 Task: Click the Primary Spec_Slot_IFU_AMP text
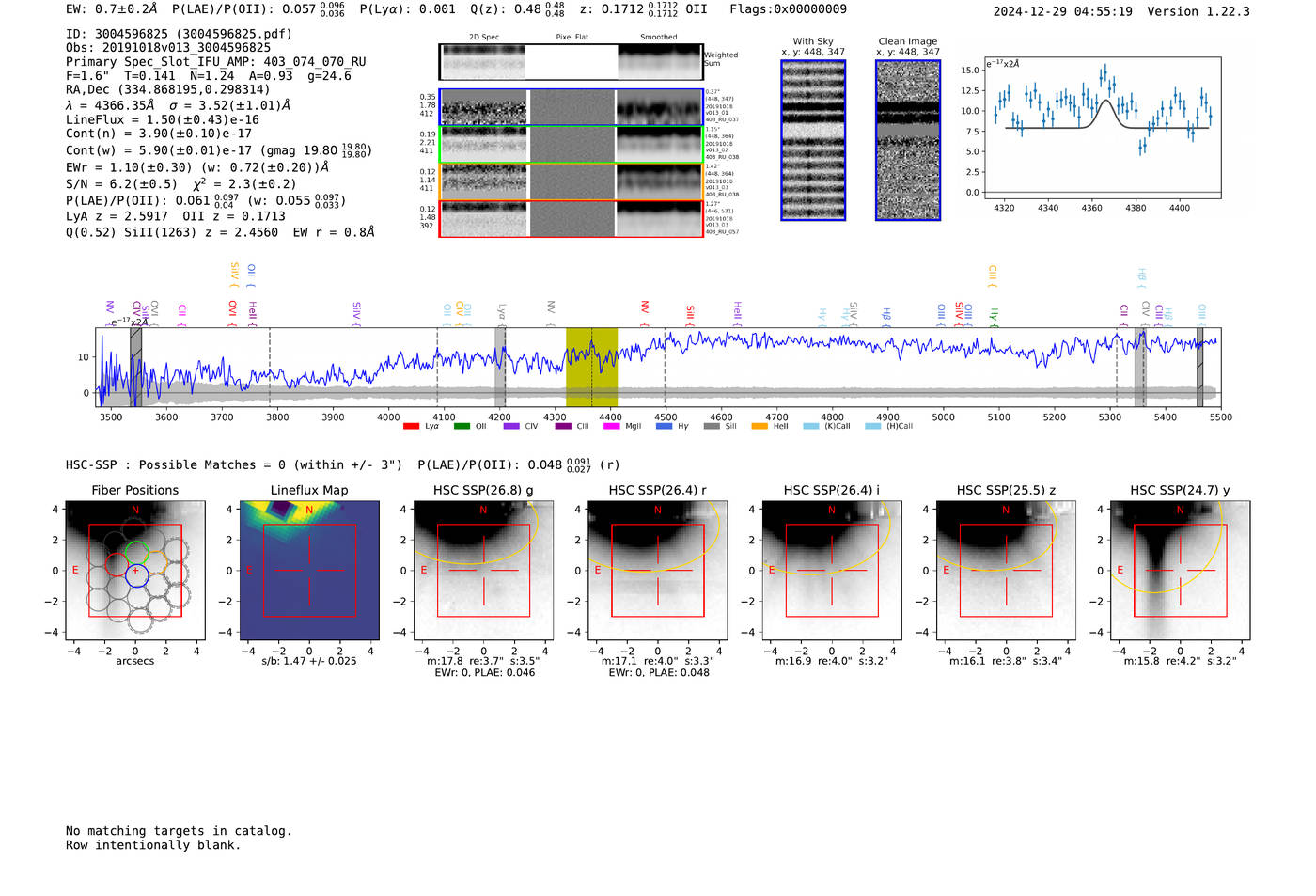[x=216, y=62]
